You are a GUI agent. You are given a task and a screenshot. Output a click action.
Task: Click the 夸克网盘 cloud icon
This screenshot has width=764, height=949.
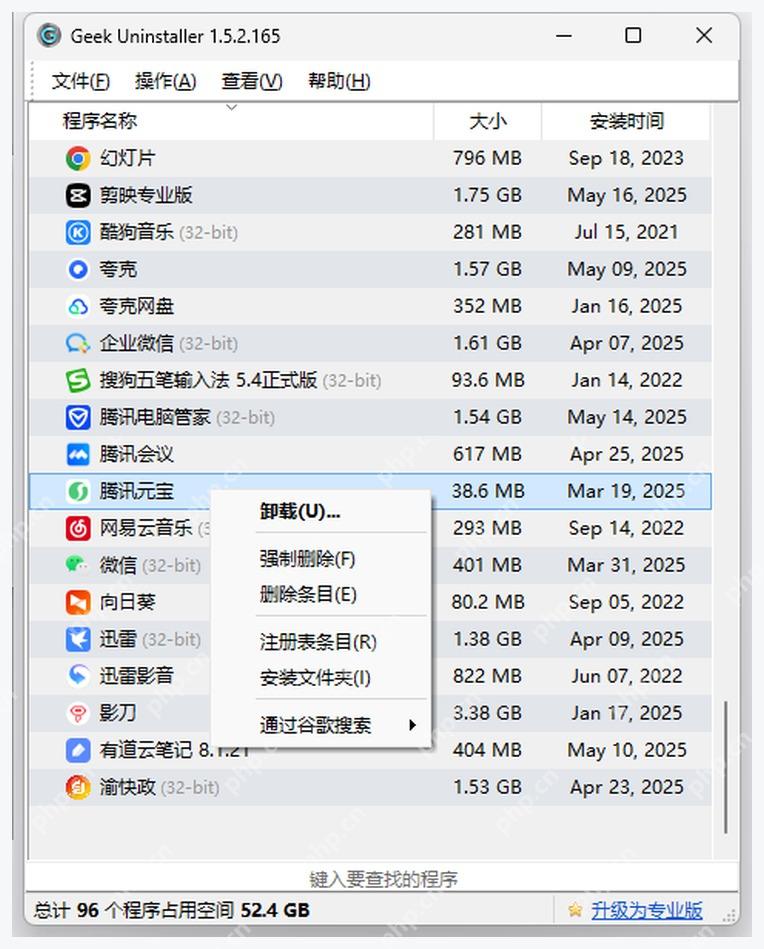click(78, 307)
